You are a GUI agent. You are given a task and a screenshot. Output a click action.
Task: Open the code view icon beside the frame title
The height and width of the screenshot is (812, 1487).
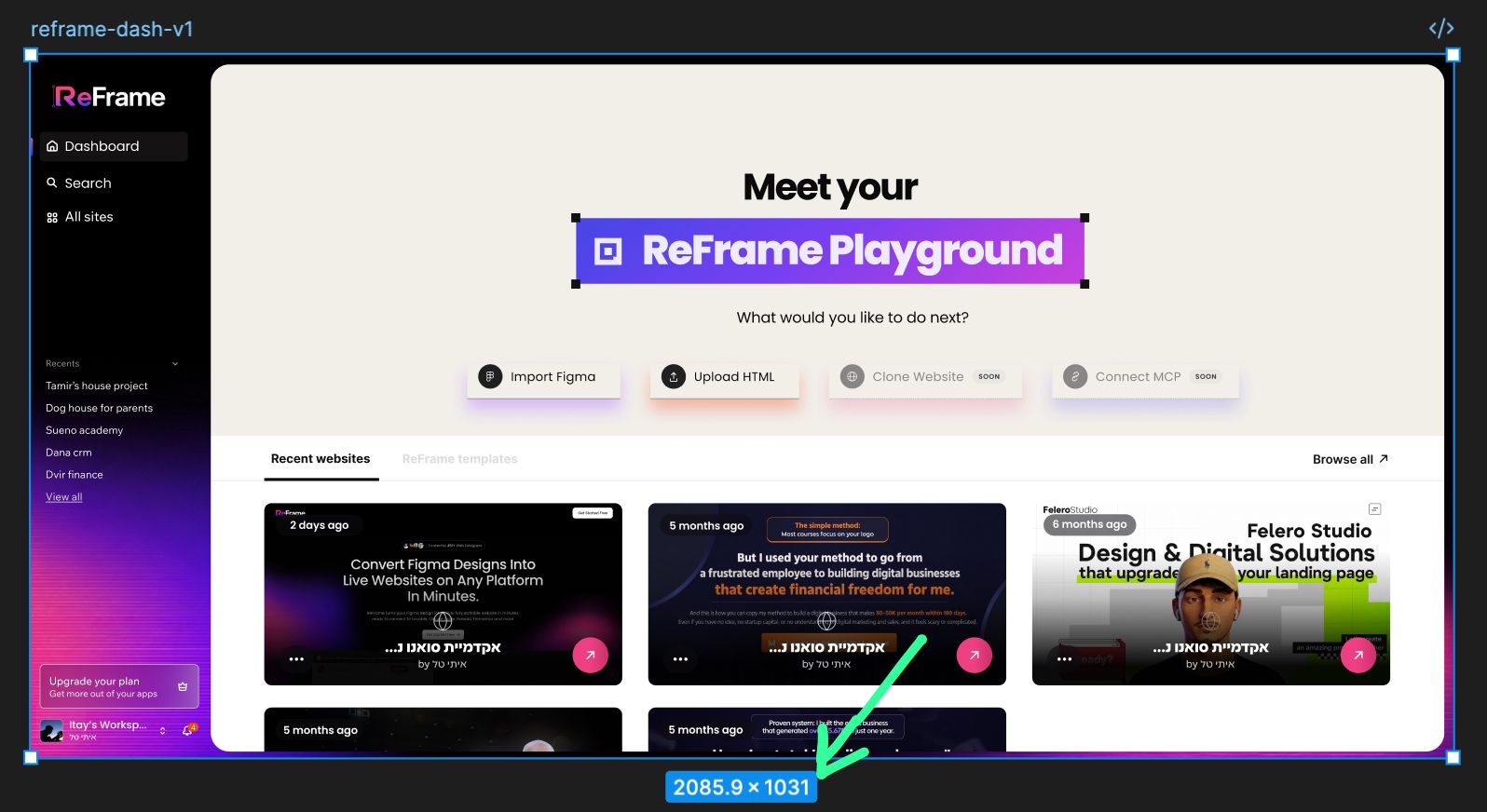point(1440,28)
